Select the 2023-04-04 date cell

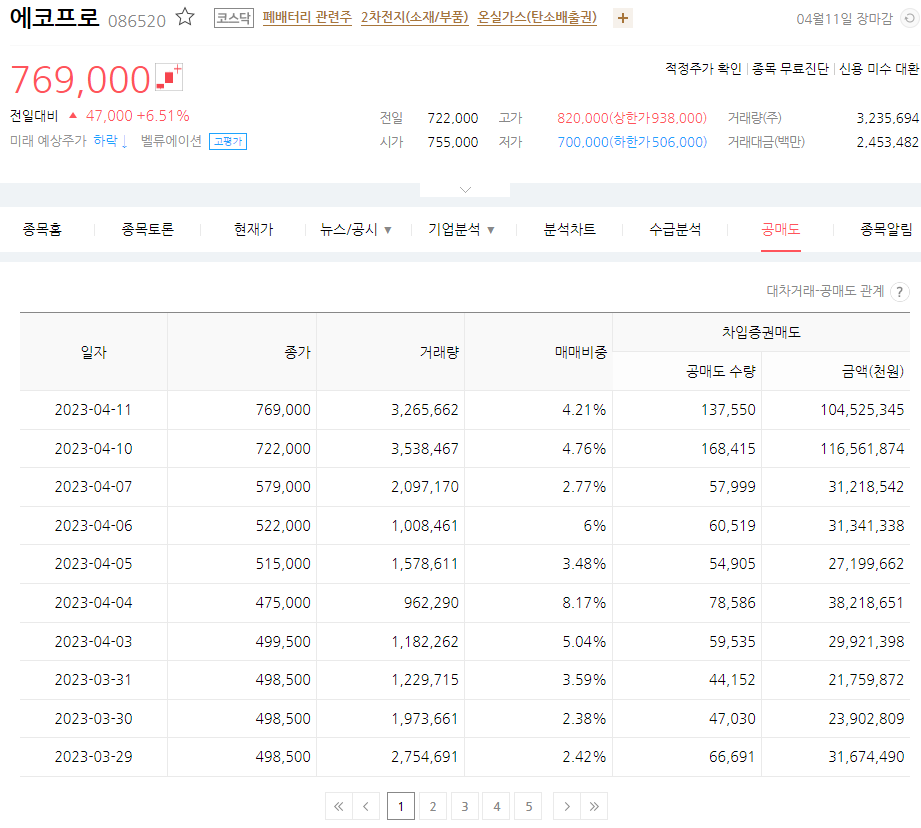click(x=93, y=603)
